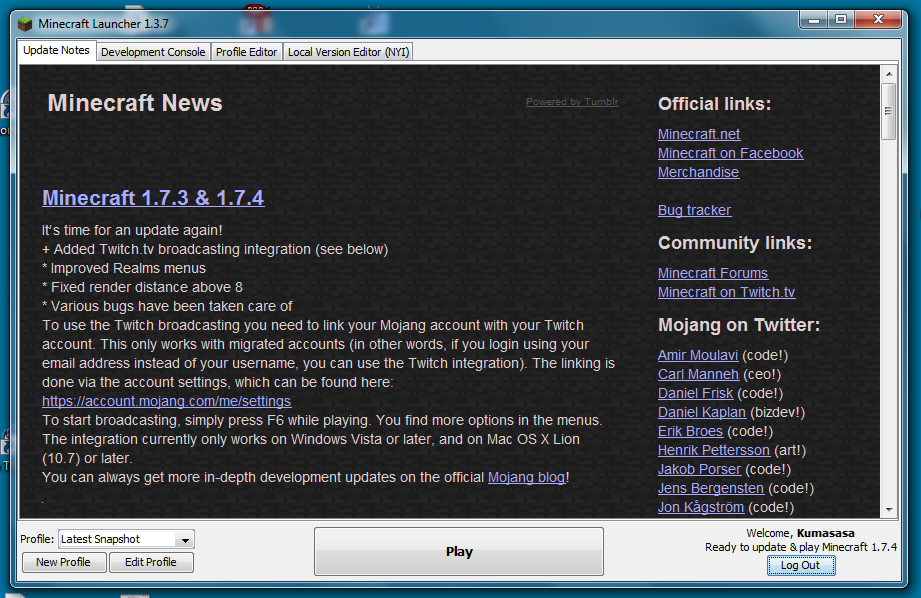The height and width of the screenshot is (598, 921).
Task: Click the Log Out button
Action: (801, 565)
